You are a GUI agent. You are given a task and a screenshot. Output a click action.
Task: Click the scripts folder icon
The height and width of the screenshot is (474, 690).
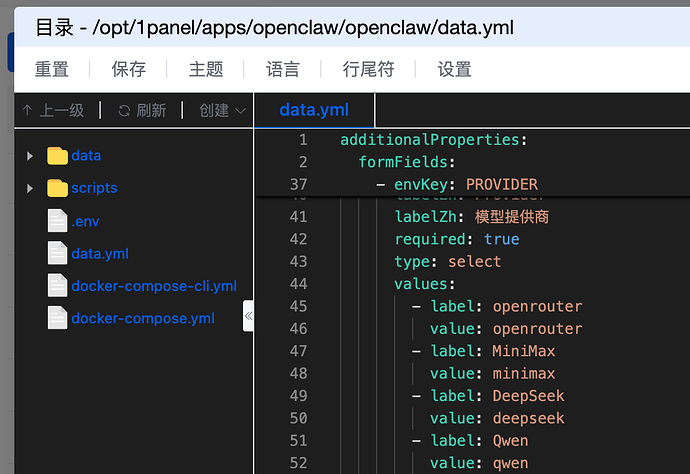pos(57,188)
